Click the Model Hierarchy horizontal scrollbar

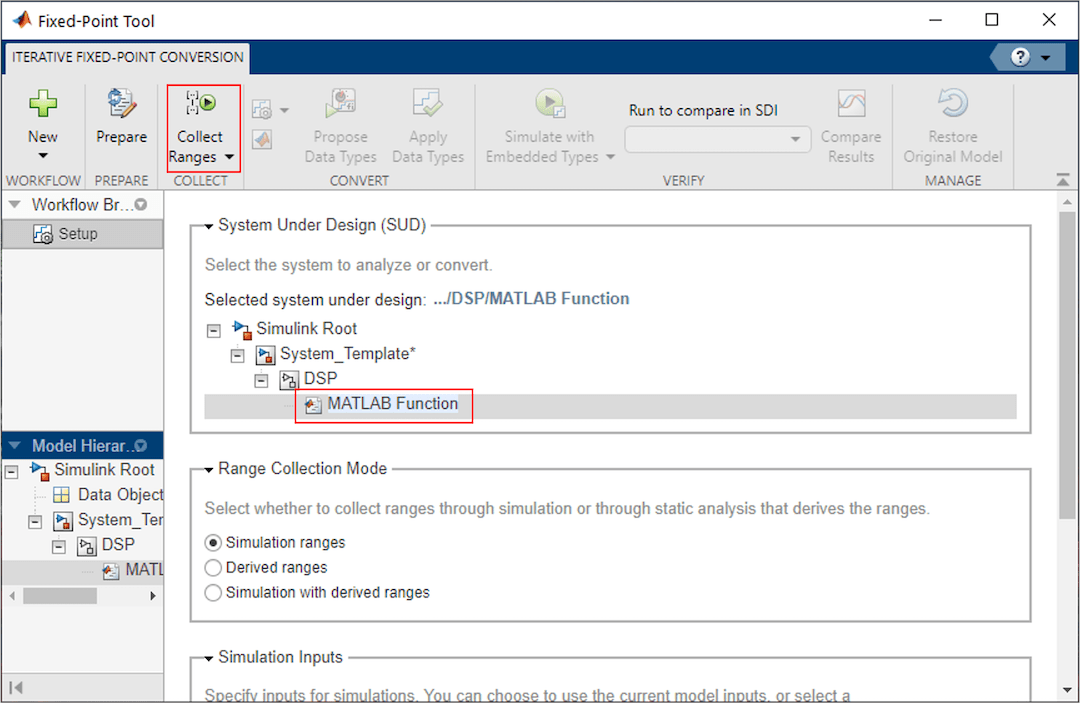[60, 596]
